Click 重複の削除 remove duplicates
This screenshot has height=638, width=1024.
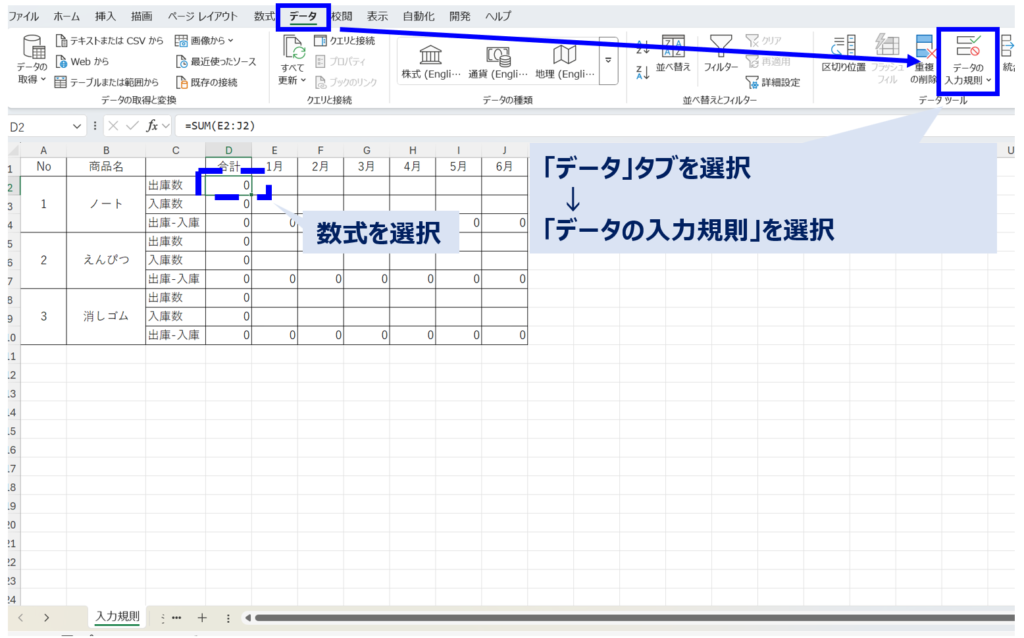click(x=923, y=59)
